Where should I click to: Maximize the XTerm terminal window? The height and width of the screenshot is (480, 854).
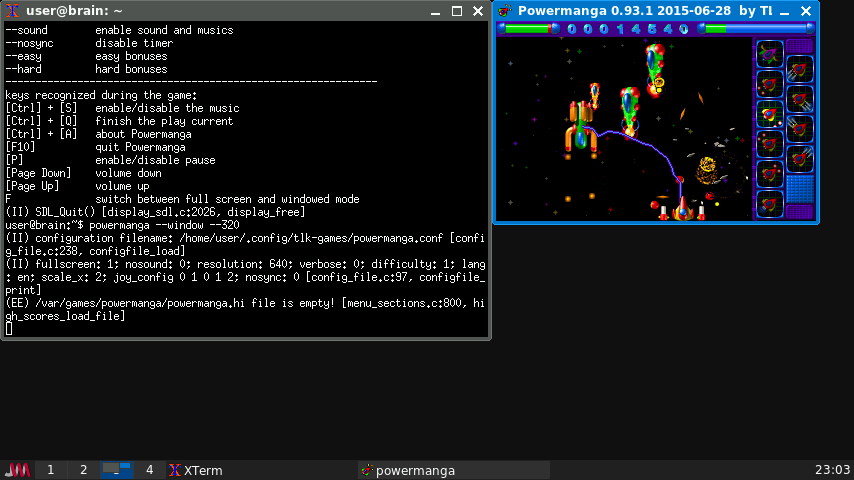(457, 11)
